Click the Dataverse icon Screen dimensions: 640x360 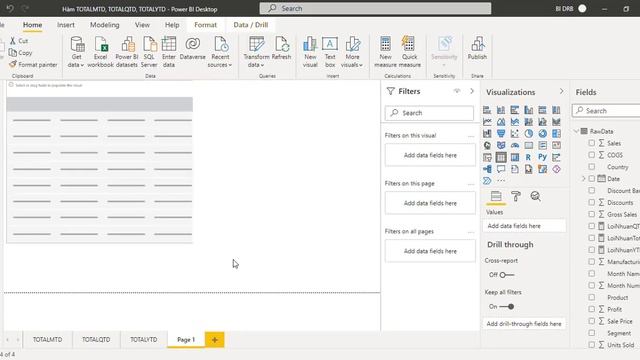pos(193,49)
